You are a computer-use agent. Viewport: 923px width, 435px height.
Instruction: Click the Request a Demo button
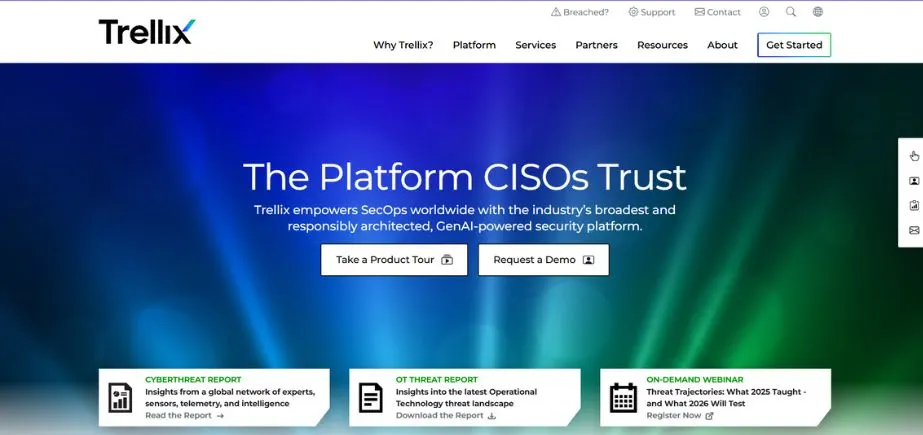[x=543, y=260]
